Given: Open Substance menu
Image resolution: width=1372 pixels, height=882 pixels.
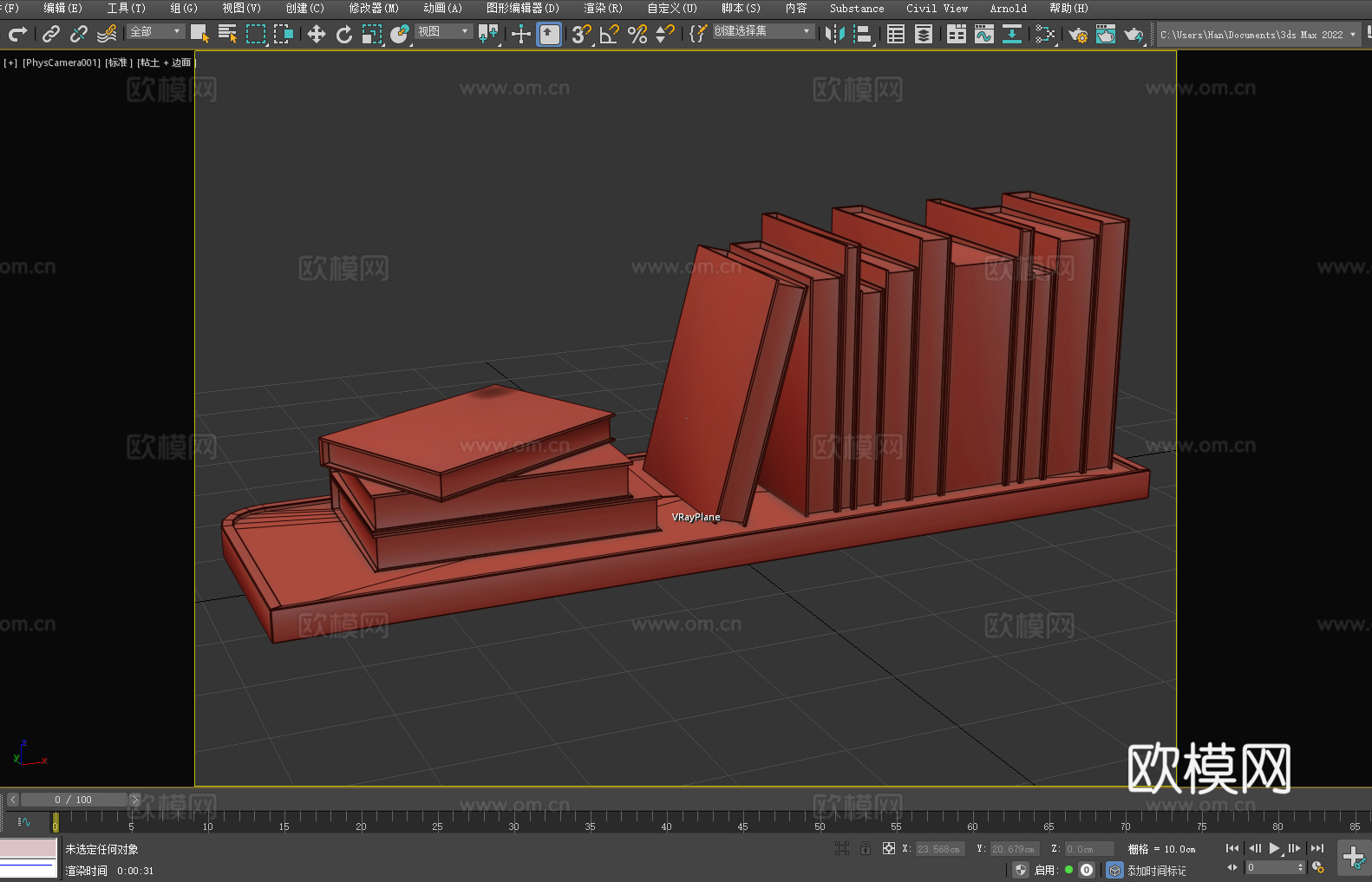Looking at the screenshot, I should coord(857,8).
